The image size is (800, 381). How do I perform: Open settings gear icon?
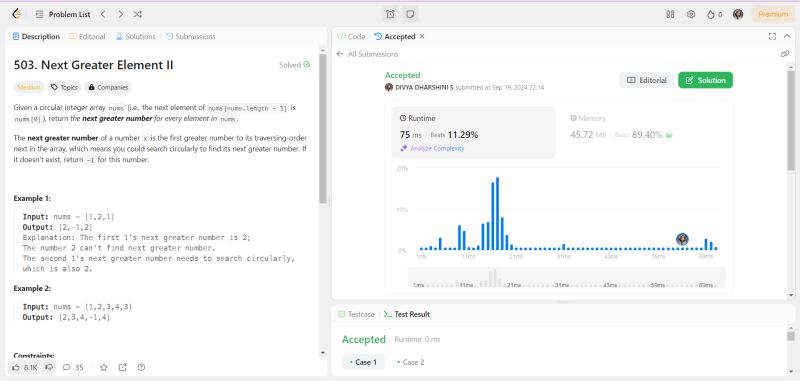[x=691, y=14]
